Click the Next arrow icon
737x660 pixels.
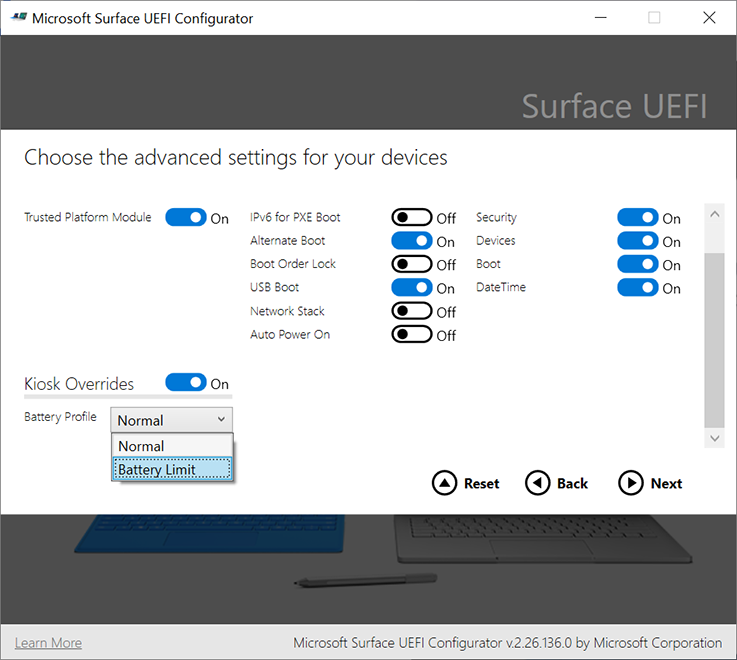630,483
